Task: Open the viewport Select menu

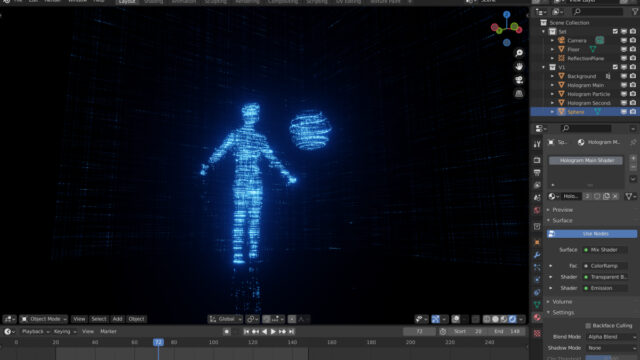Action: (x=99, y=319)
